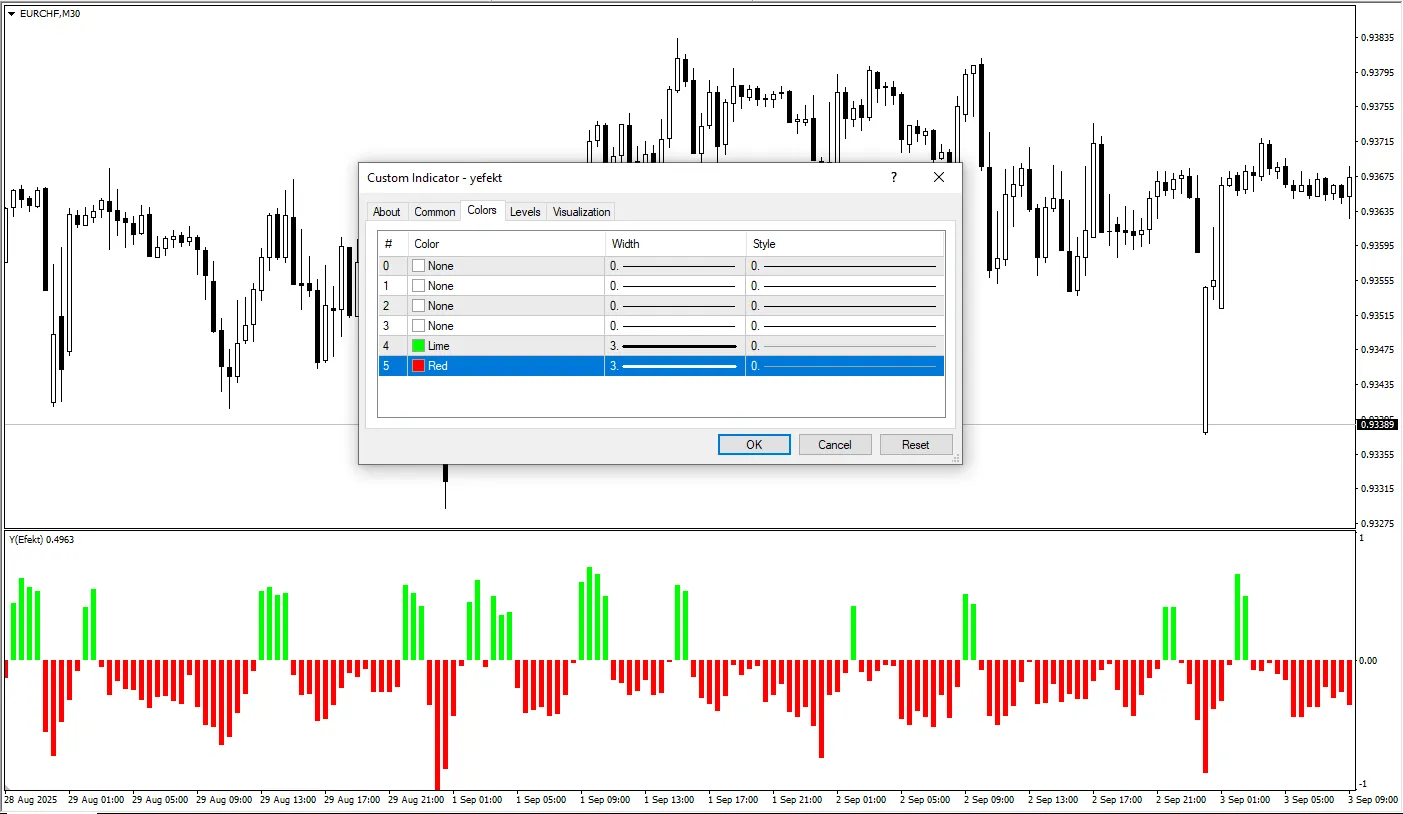Image resolution: width=1403 pixels, height=814 pixels.
Task: Click the Cancel button
Action: [835, 445]
